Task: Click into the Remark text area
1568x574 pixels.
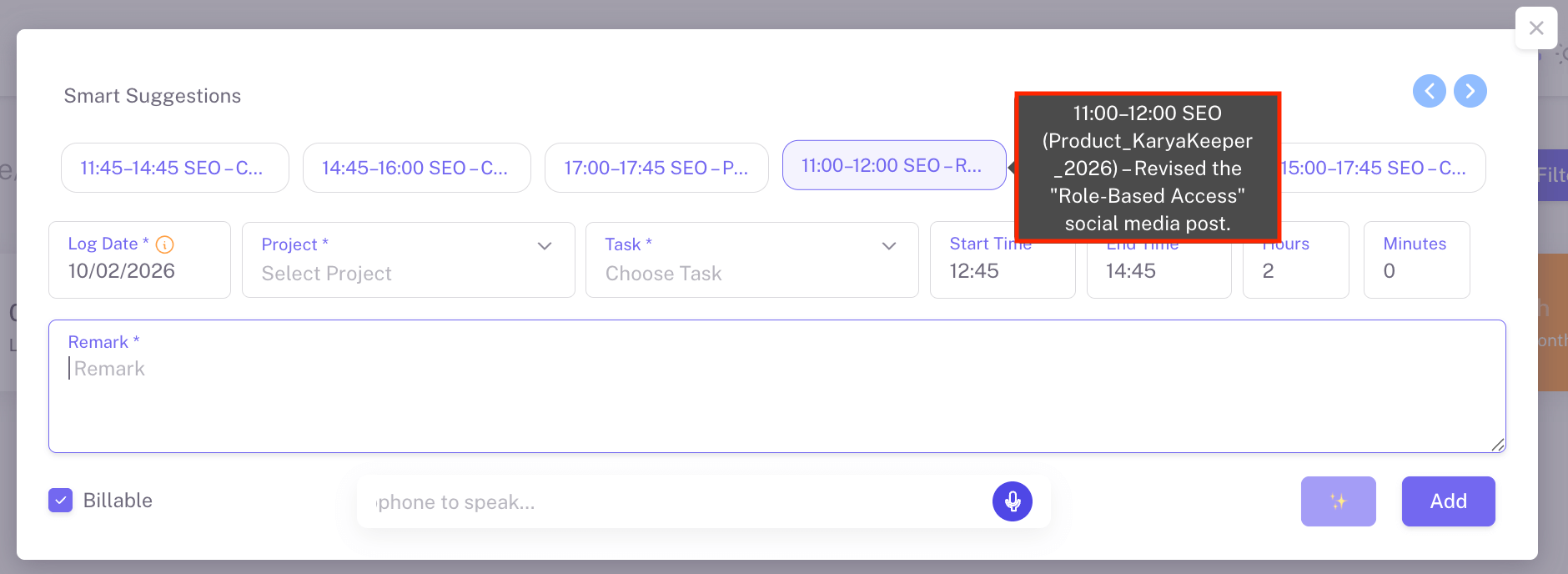Action: coord(776,400)
